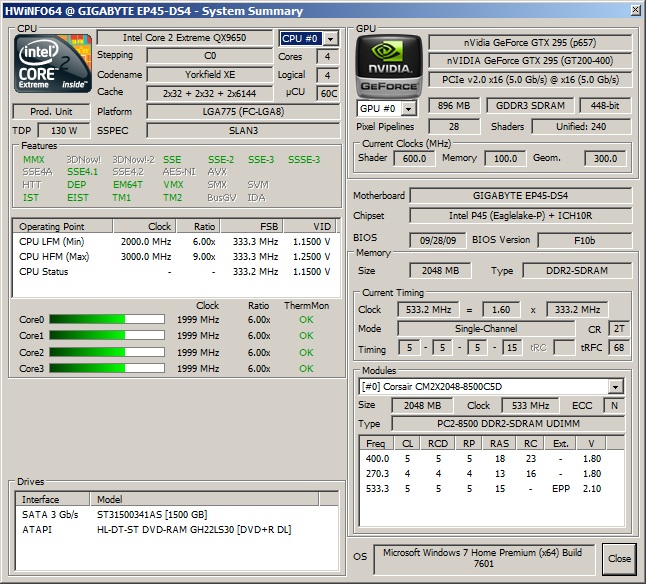Select the CPU LFM (Min) row
Image resolution: width=647 pixels, height=585 pixels.
tap(175, 242)
